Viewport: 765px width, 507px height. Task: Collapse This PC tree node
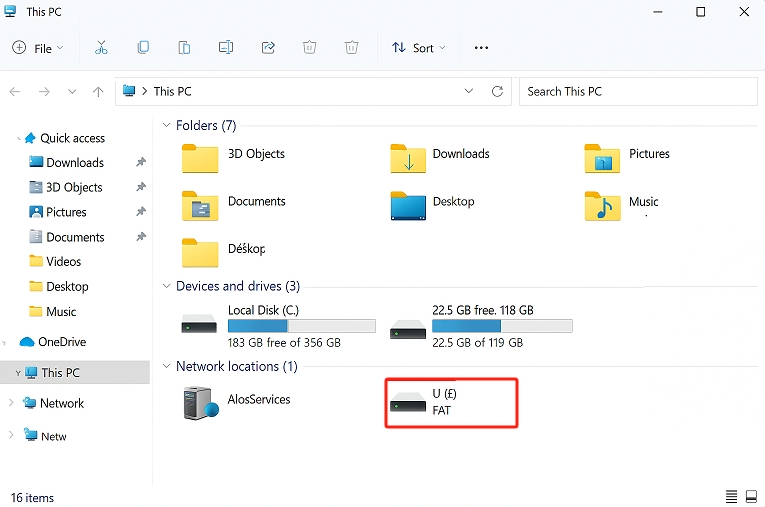point(18,373)
